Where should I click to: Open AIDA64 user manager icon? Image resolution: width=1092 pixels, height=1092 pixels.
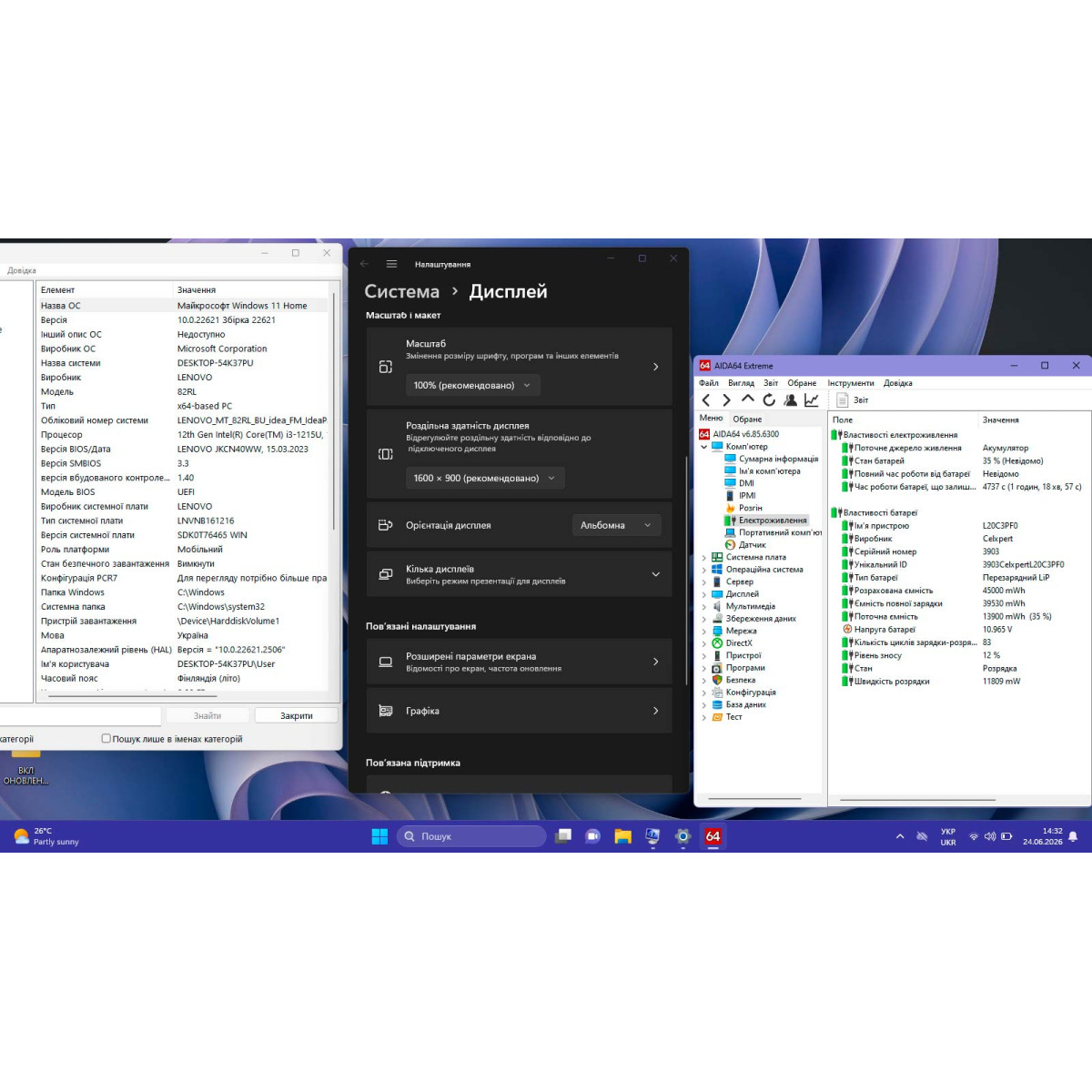(x=790, y=400)
